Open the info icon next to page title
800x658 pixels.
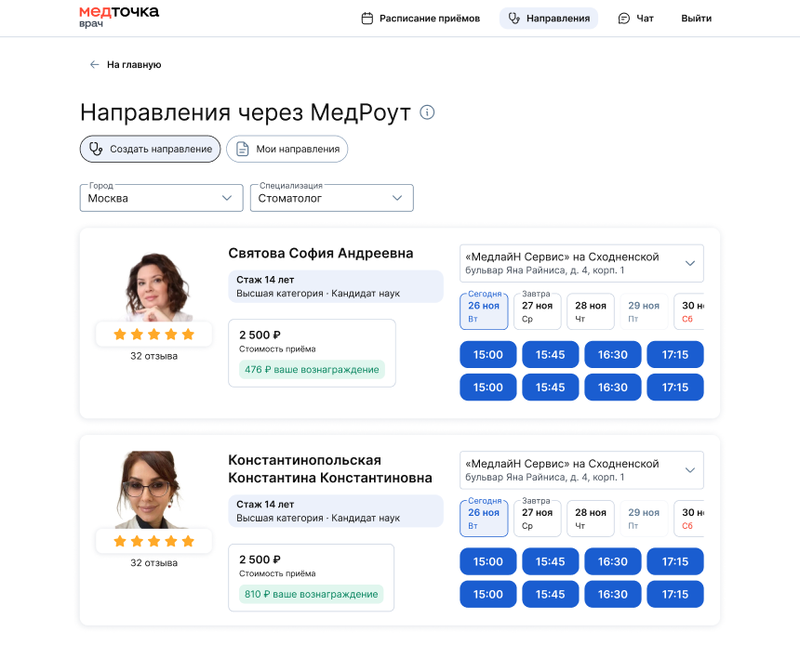[x=427, y=113]
